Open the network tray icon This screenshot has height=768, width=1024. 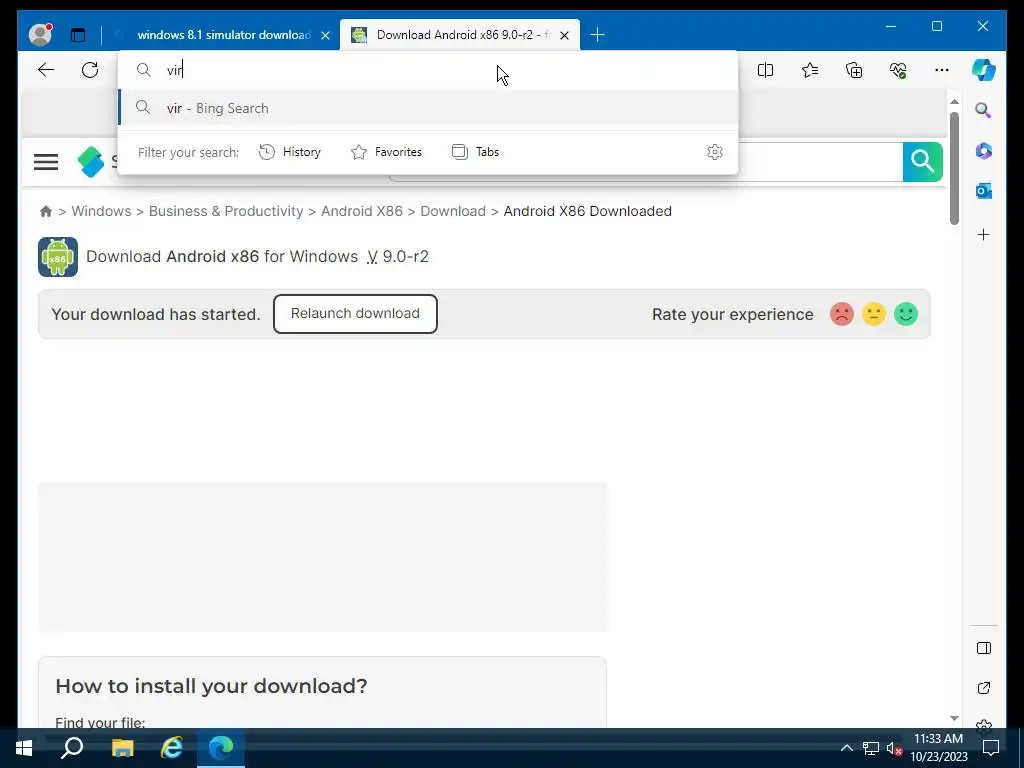(871, 748)
